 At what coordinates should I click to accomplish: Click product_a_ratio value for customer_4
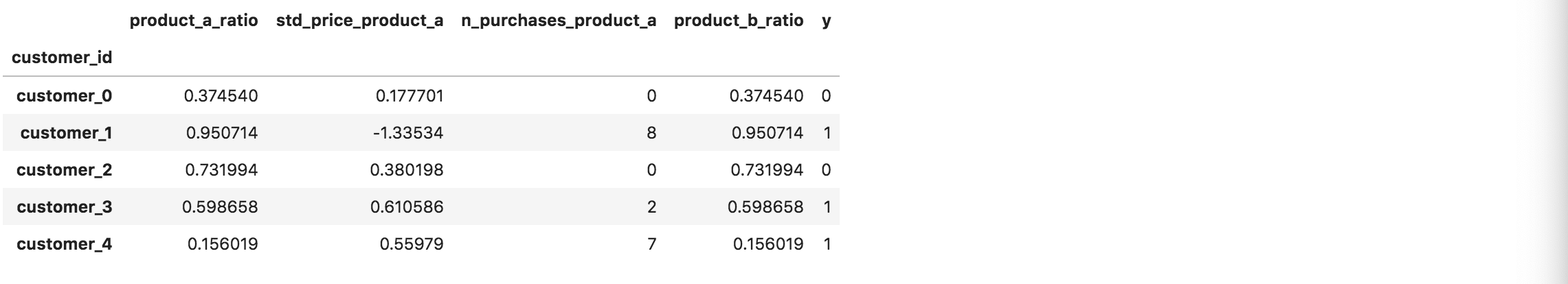coord(223,244)
